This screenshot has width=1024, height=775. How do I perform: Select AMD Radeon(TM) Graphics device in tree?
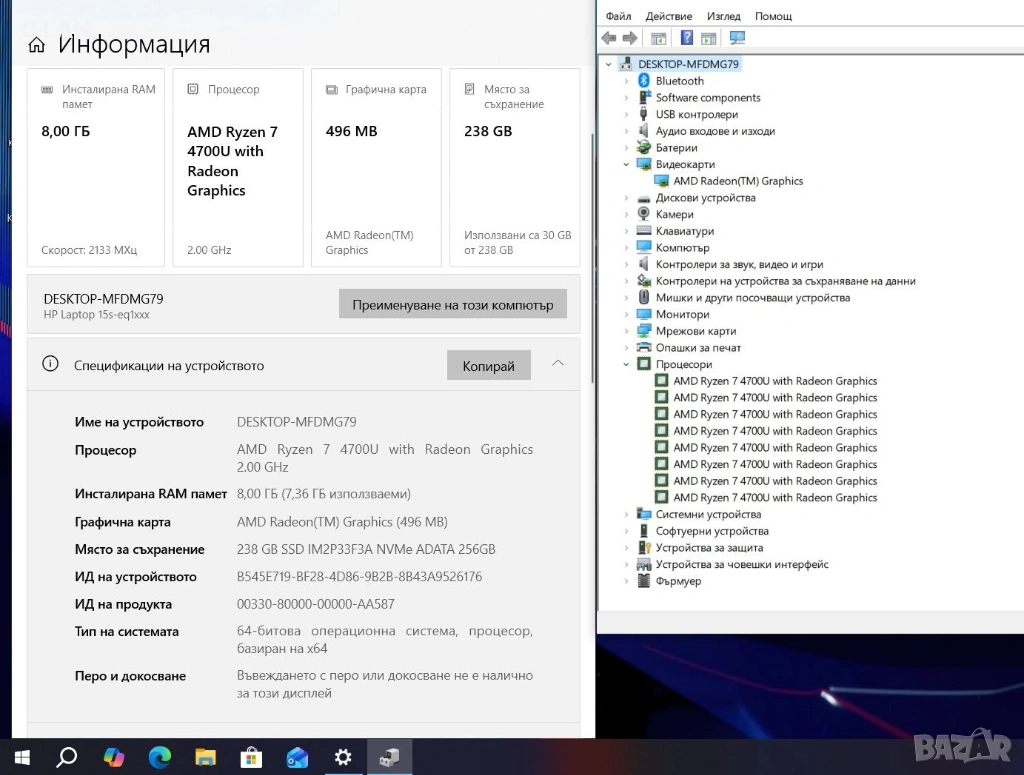[x=738, y=181]
